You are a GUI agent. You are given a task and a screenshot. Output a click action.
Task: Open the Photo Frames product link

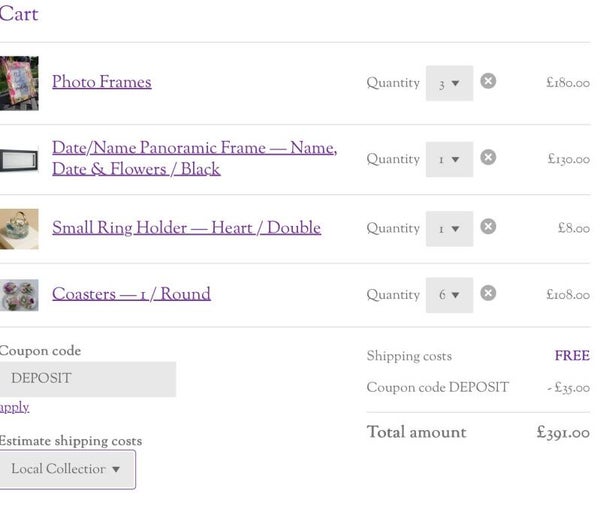tap(102, 82)
